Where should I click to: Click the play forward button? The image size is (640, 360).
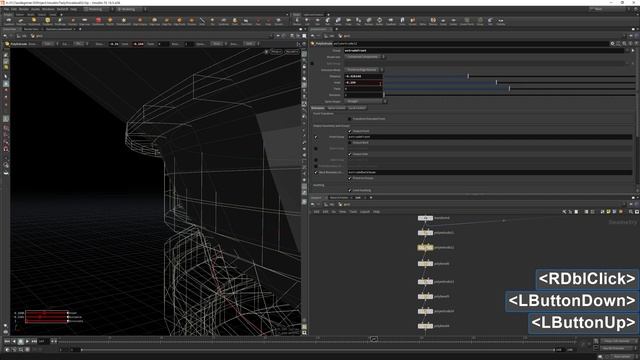[x=27, y=341]
